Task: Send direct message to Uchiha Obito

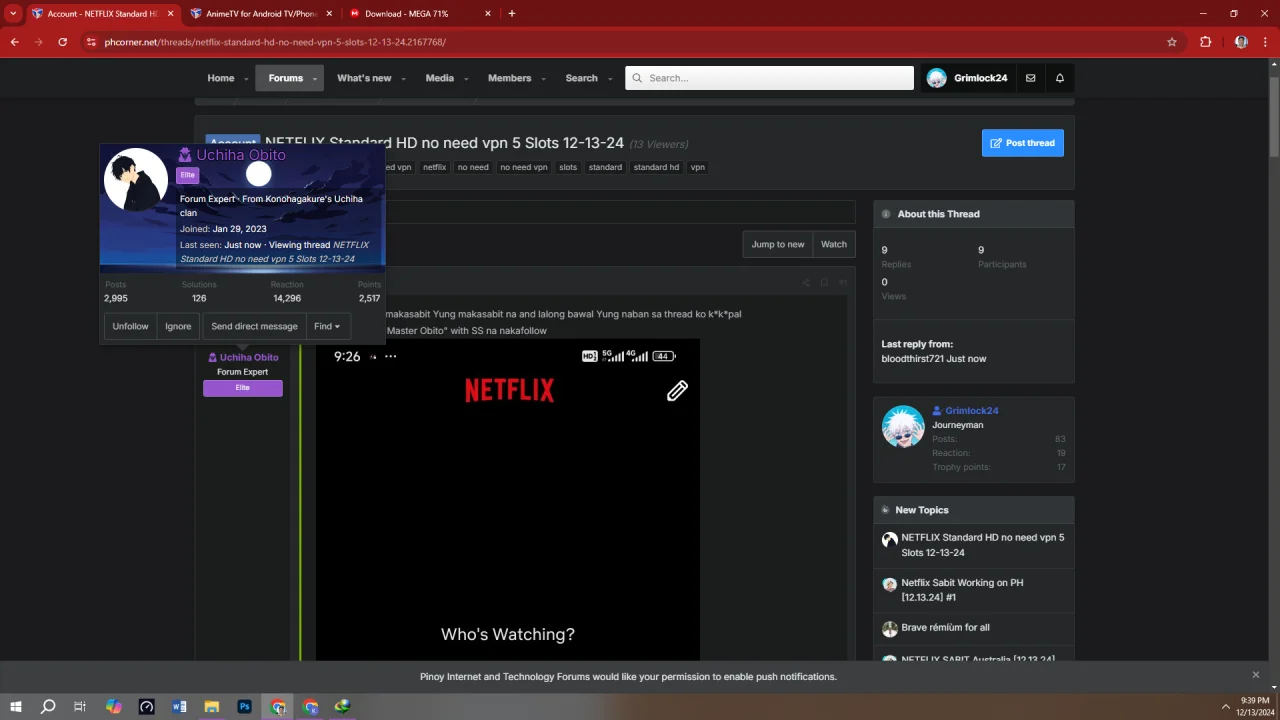Action: [x=254, y=326]
